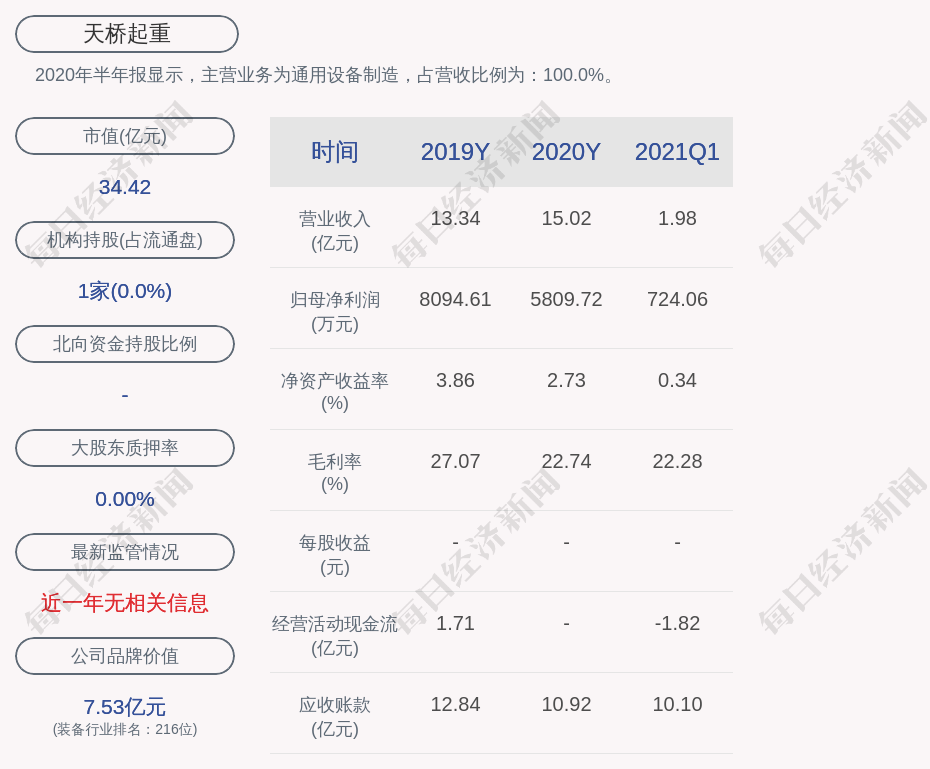Click cash flow value 1.71
The height and width of the screenshot is (769, 930).
tap(455, 623)
